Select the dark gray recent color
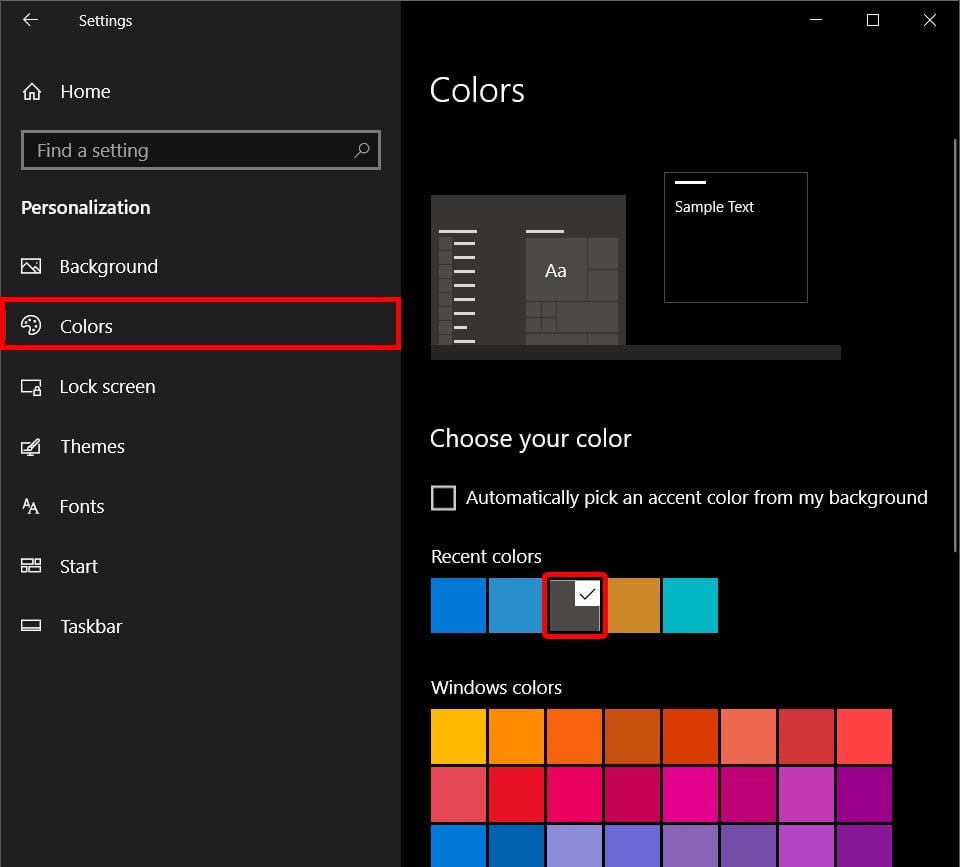 click(x=574, y=606)
